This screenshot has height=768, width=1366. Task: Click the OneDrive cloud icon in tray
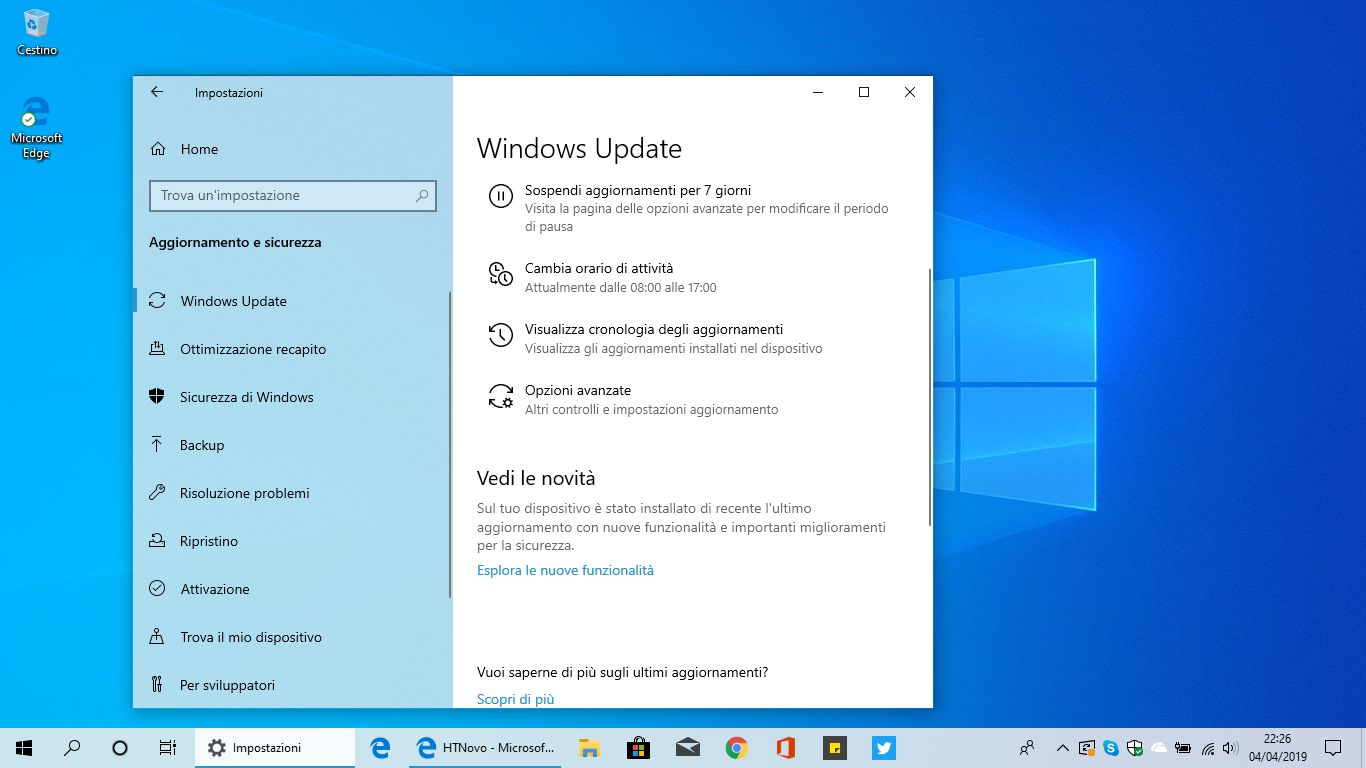[x=1158, y=747]
